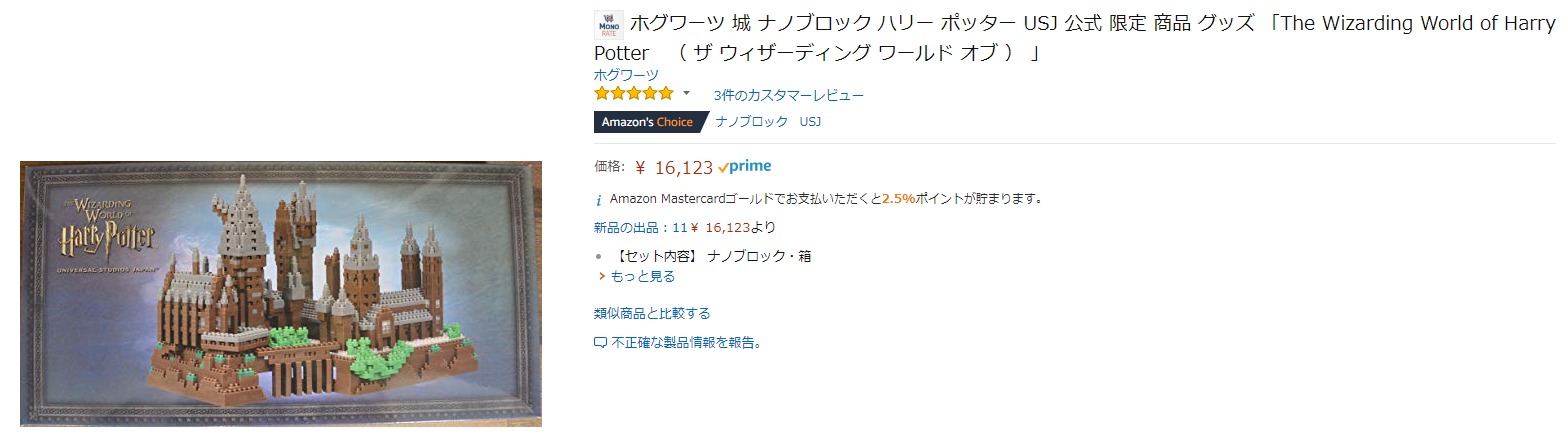
Task: Click the ナノブロック USJ keyword link
Action: click(x=768, y=122)
